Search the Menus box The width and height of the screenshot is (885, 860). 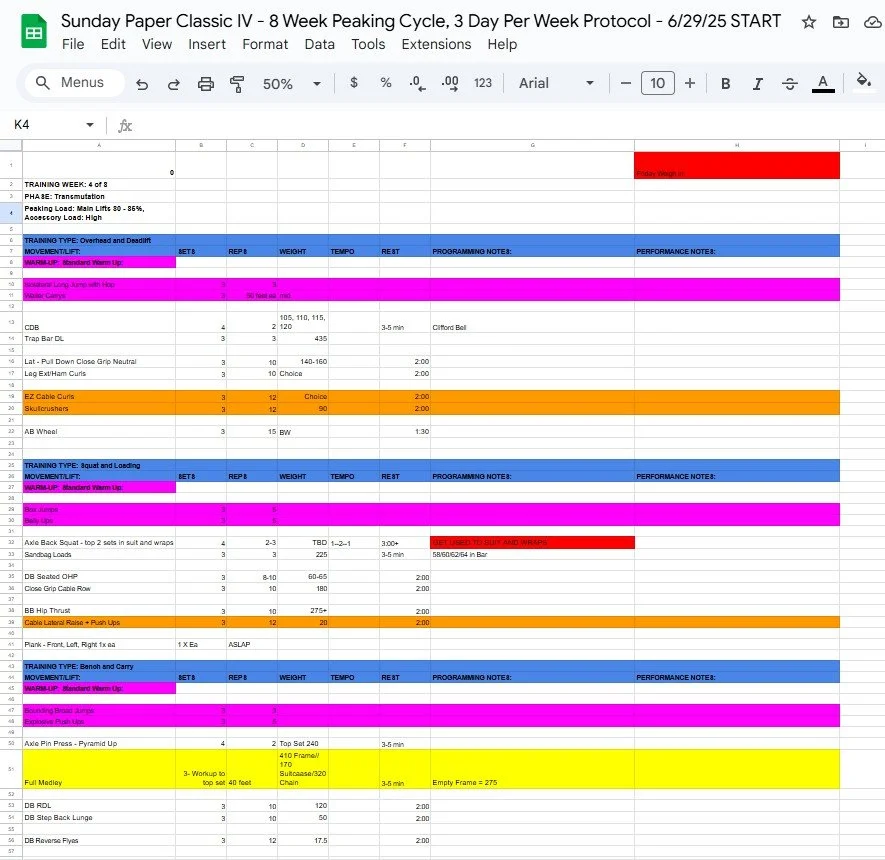(74, 83)
